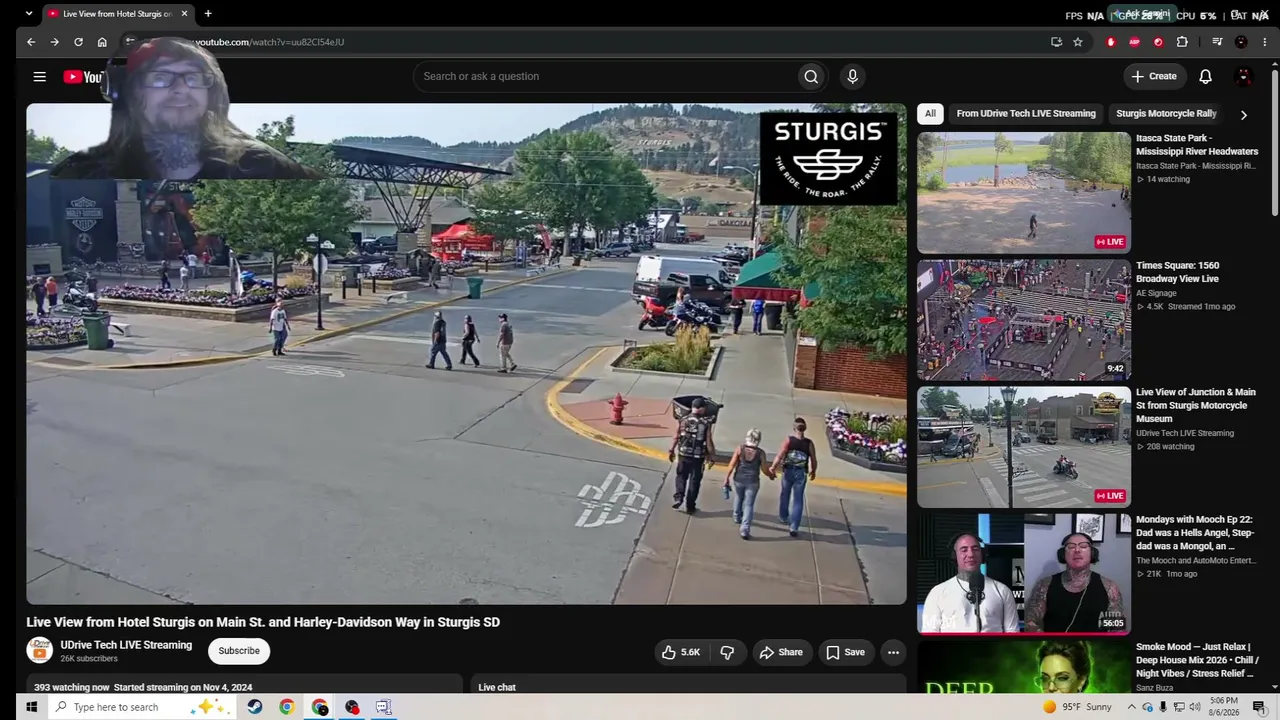Open more actions for this video
Viewport: 1280px width, 720px height.
(x=893, y=652)
